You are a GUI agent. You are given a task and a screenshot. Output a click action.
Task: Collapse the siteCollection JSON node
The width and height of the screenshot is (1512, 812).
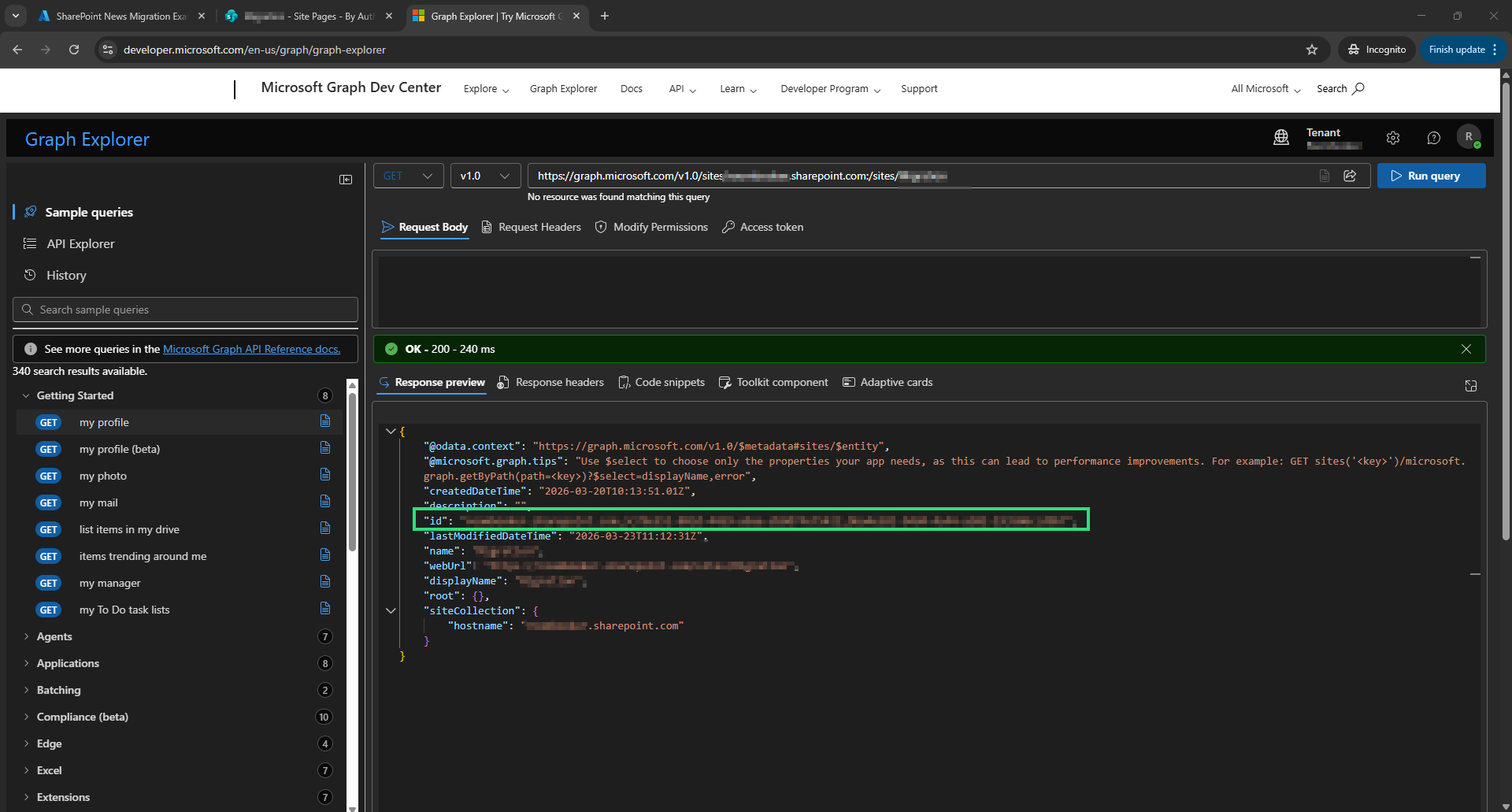click(x=391, y=610)
